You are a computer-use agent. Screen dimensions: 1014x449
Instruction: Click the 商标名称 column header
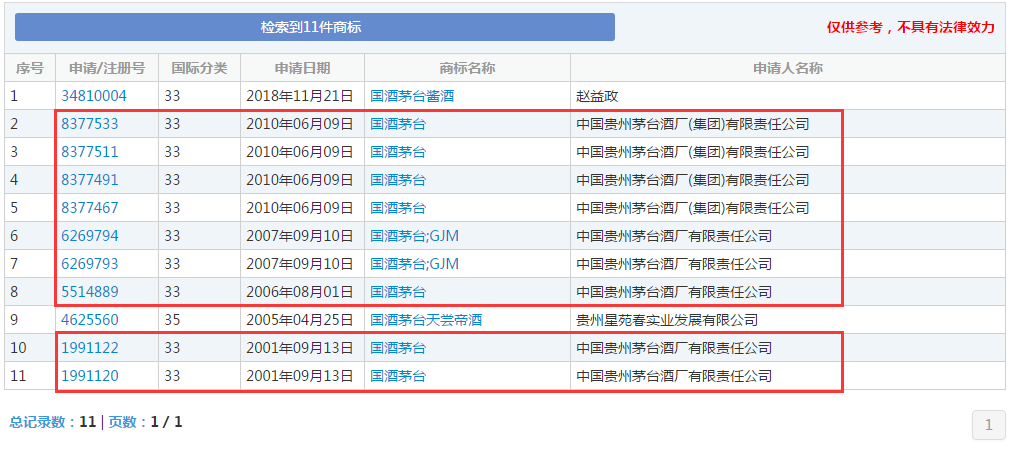coord(467,68)
